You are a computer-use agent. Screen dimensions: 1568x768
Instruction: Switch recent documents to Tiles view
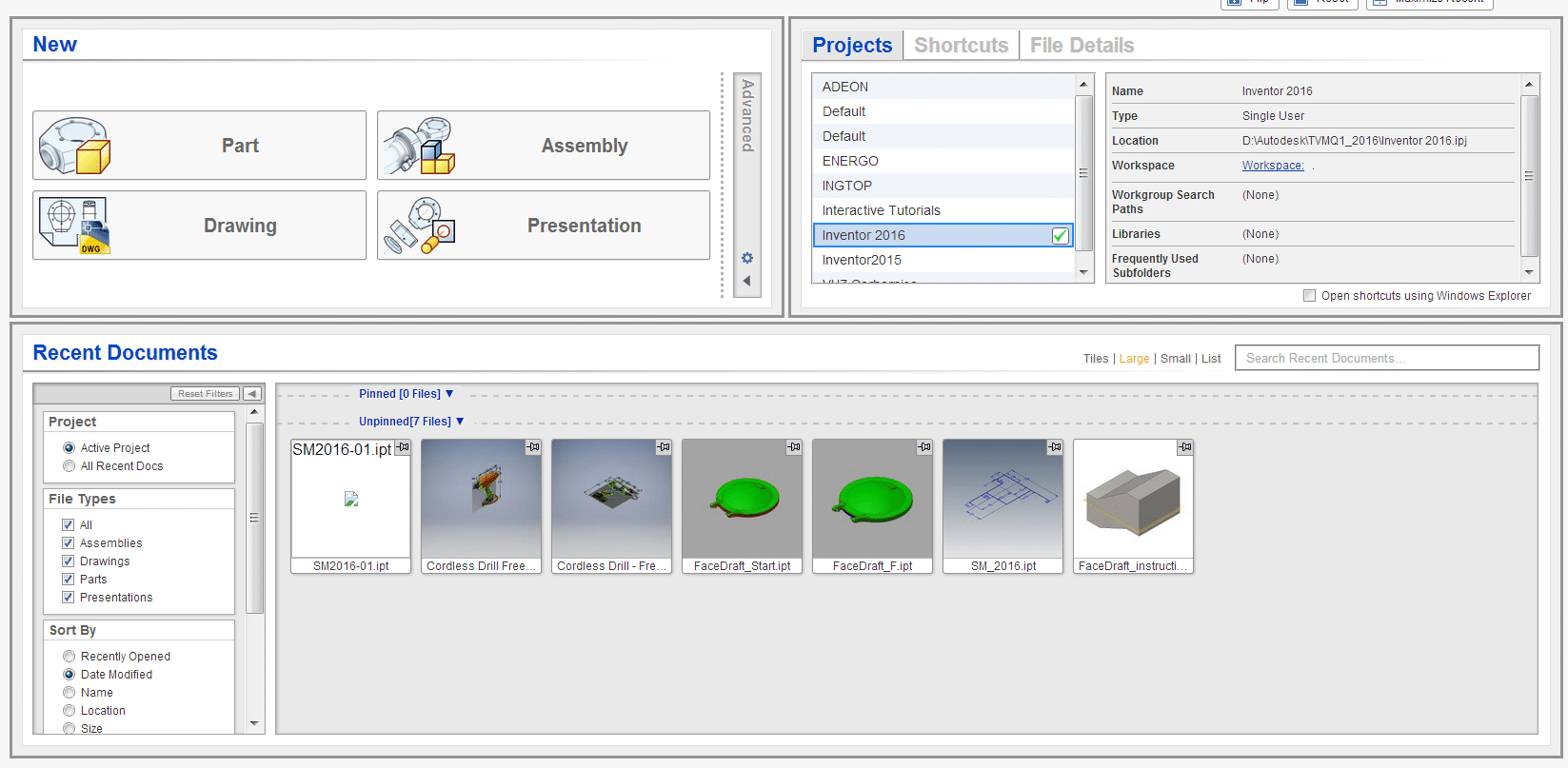pos(1096,359)
